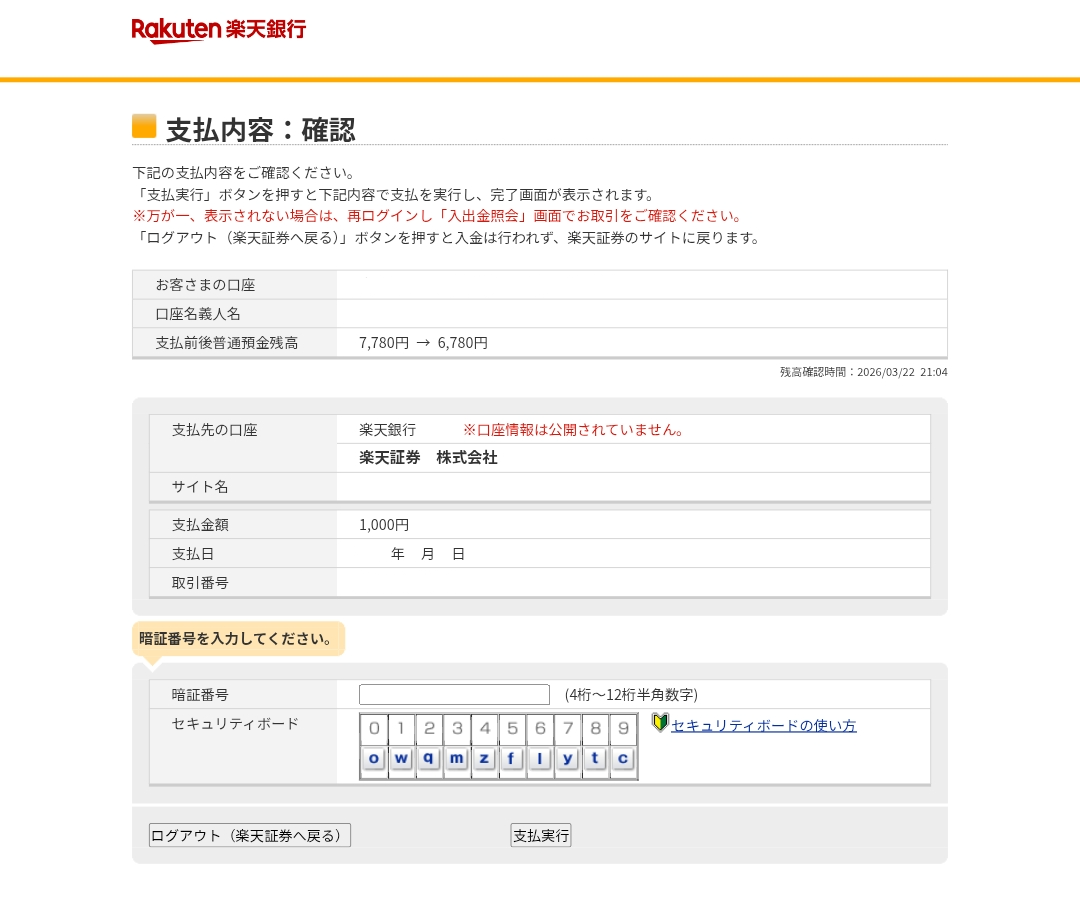Click digit cell '3' on security board

coord(457,729)
